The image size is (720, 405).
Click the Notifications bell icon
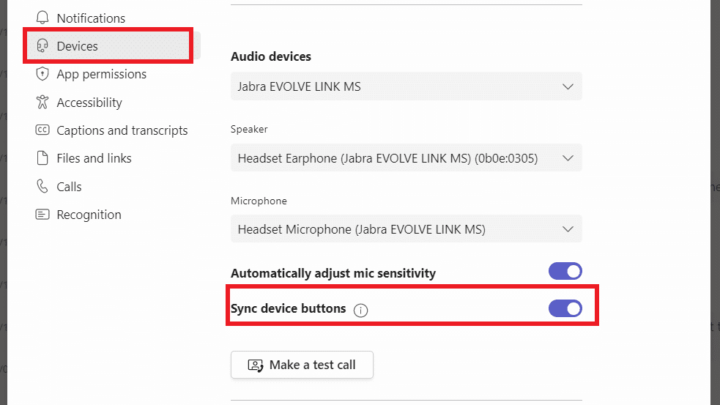click(42, 18)
